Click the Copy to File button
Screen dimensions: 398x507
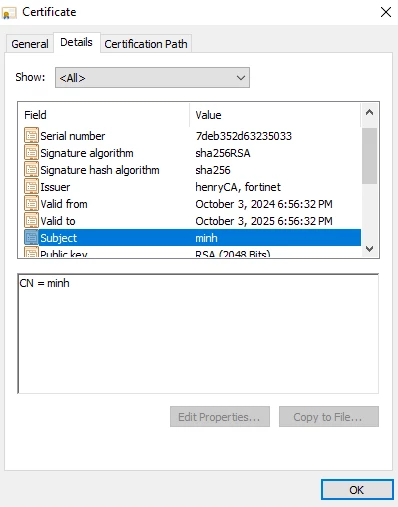pyautogui.click(x=329, y=417)
